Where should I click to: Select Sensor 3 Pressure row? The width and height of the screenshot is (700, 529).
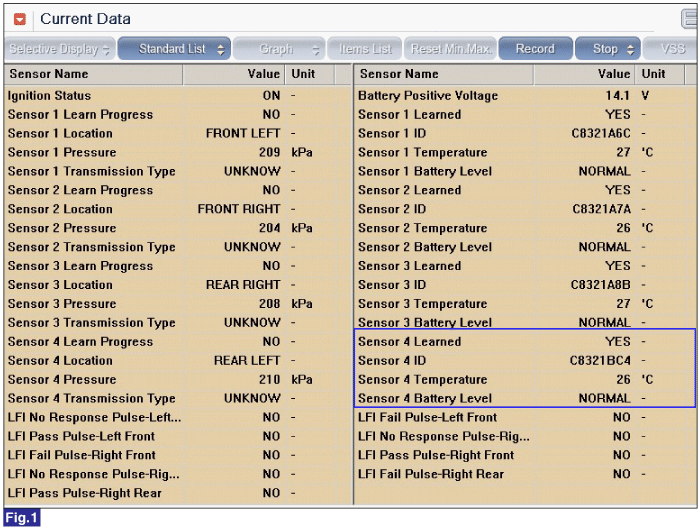[x=179, y=304]
